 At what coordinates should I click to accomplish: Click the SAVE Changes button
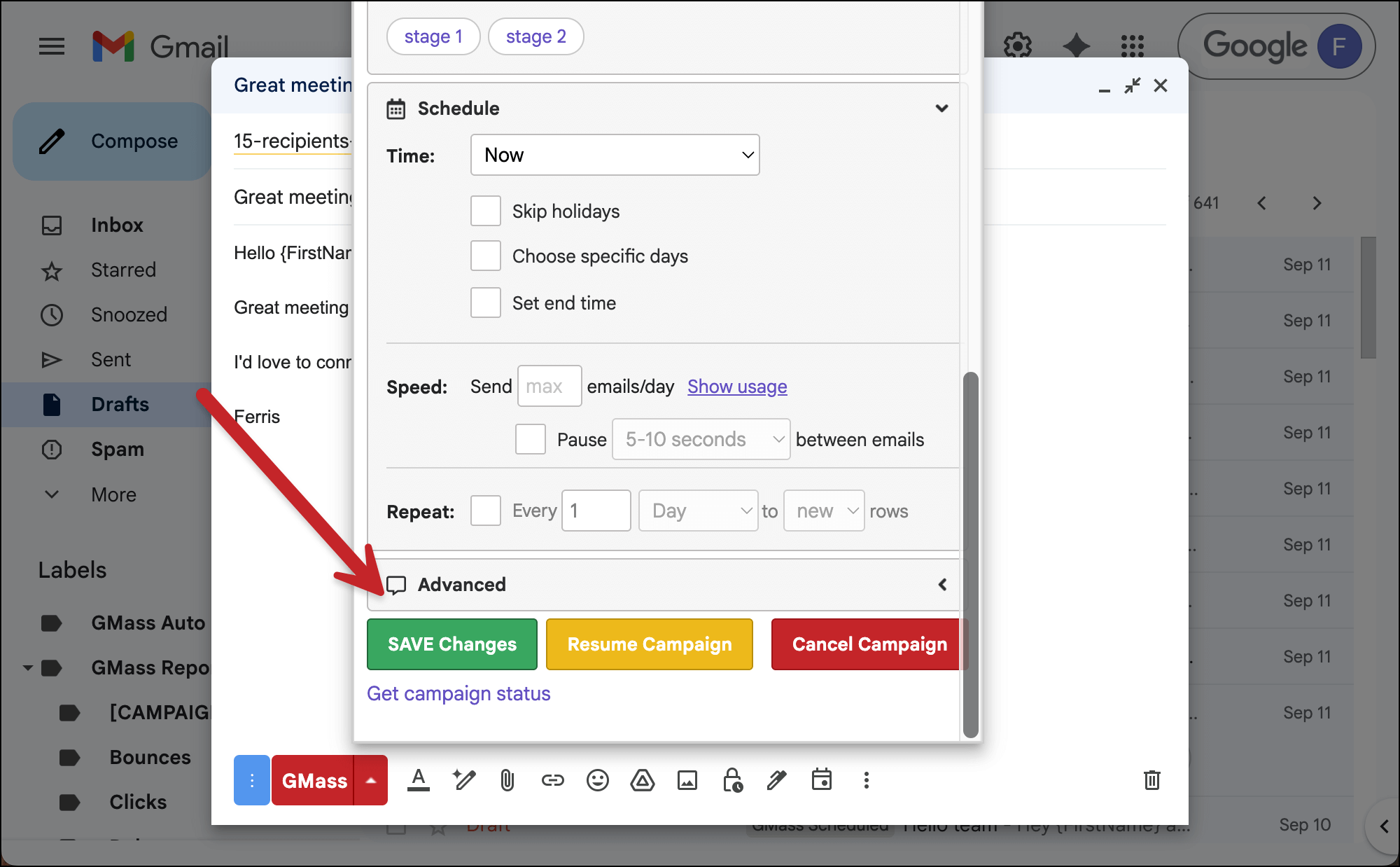point(452,644)
